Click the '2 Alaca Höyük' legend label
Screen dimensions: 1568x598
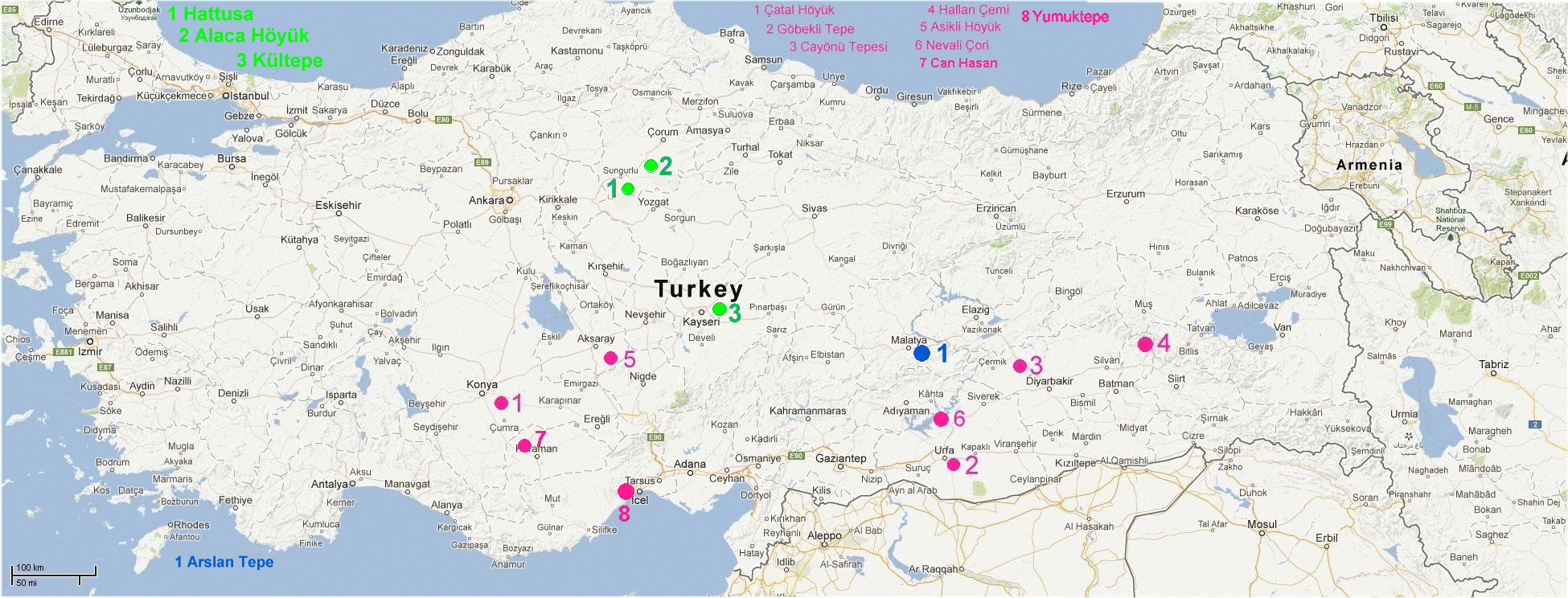tap(244, 35)
